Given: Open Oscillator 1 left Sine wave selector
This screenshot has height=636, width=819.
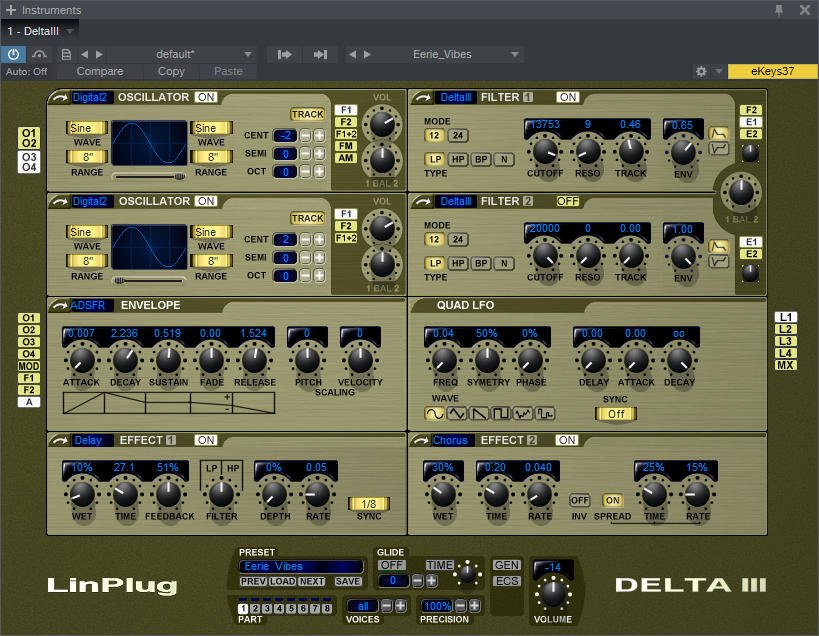Looking at the screenshot, I should pos(87,128).
